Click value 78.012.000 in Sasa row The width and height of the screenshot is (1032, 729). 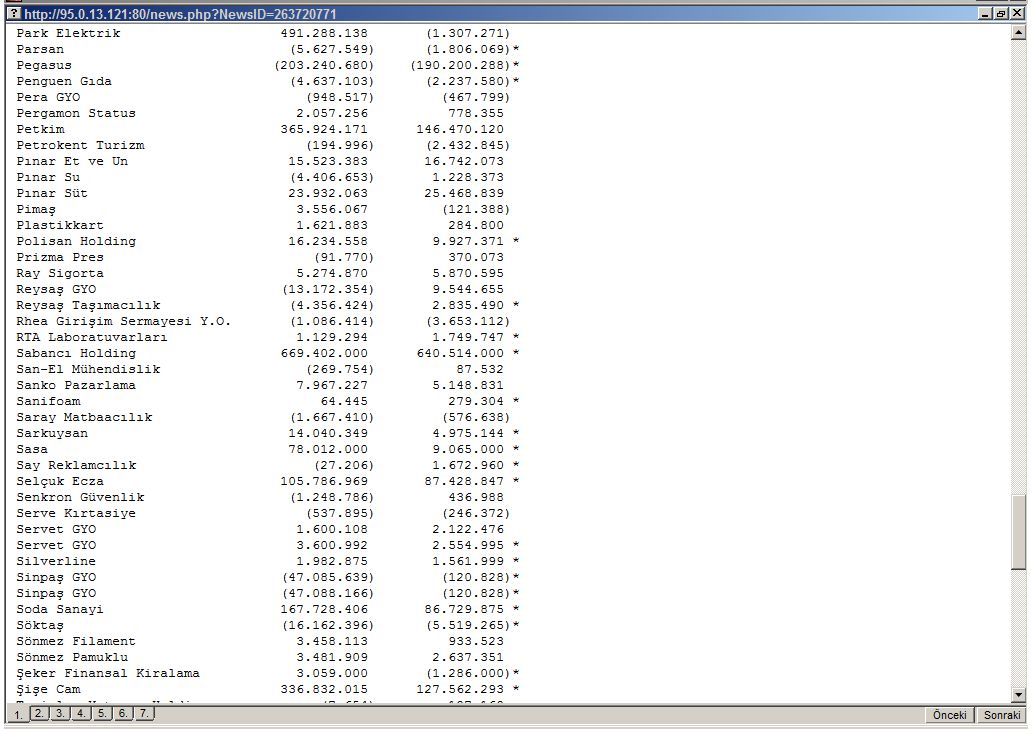(x=328, y=449)
